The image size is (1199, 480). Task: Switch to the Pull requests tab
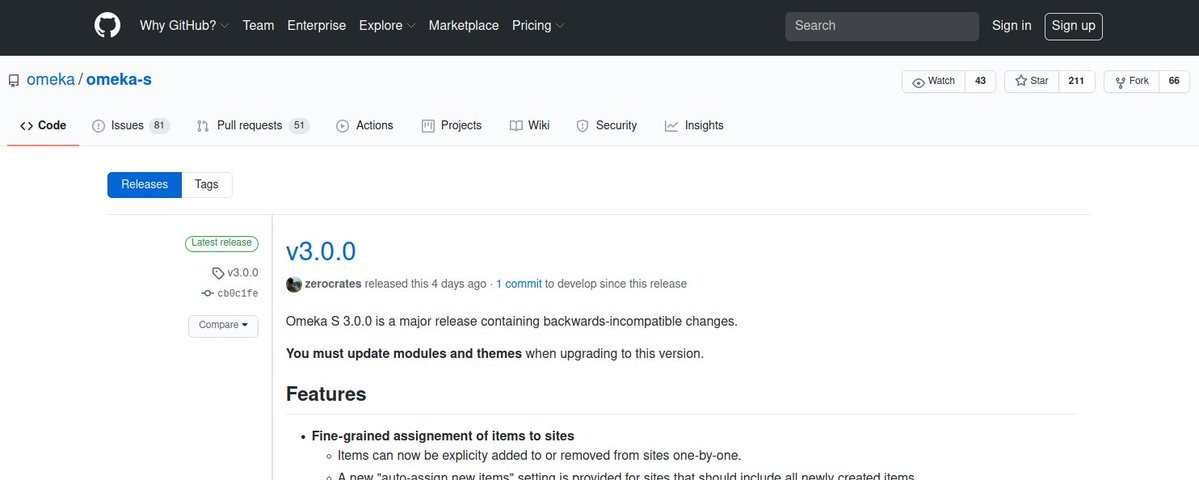tap(253, 125)
